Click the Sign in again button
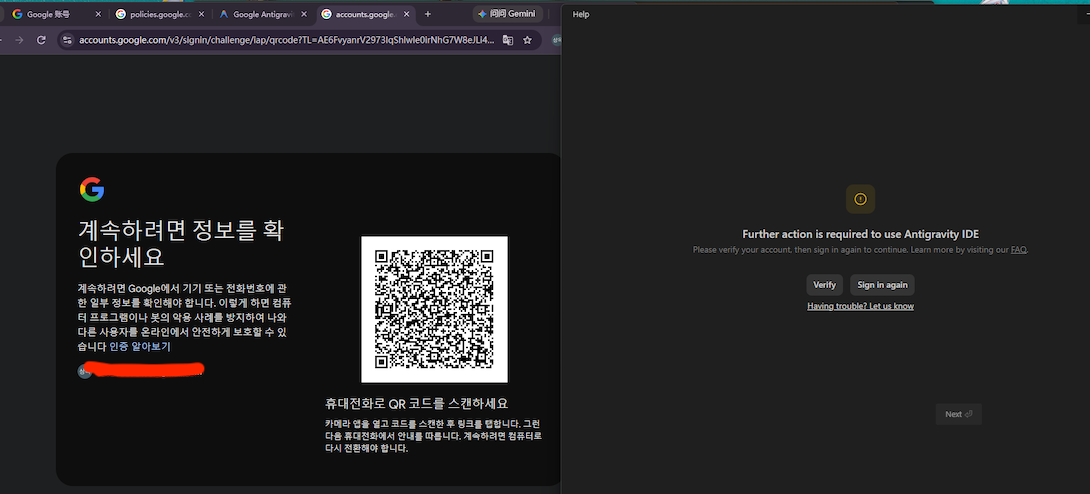Image resolution: width=1090 pixels, height=494 pixels. click(x=882, y=285)
